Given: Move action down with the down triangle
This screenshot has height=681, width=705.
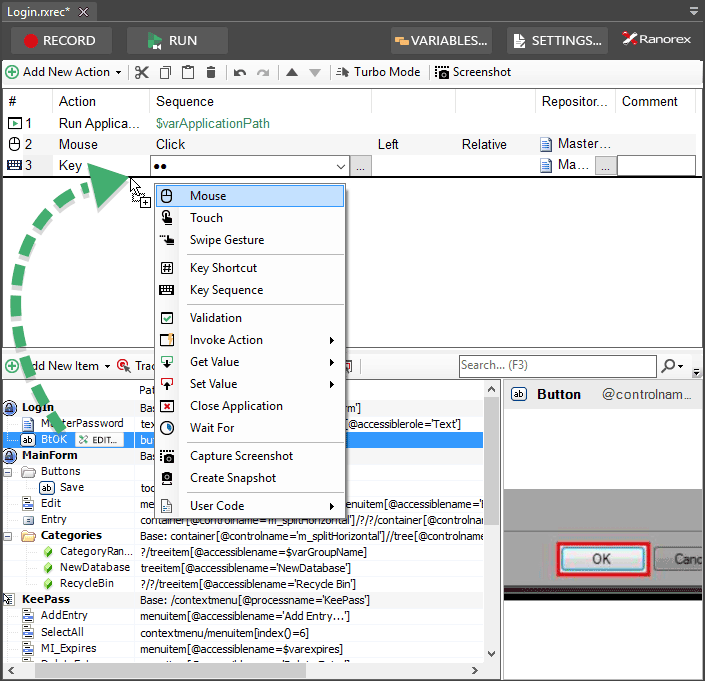Looking at the screenshot, I should coord(315,72).
